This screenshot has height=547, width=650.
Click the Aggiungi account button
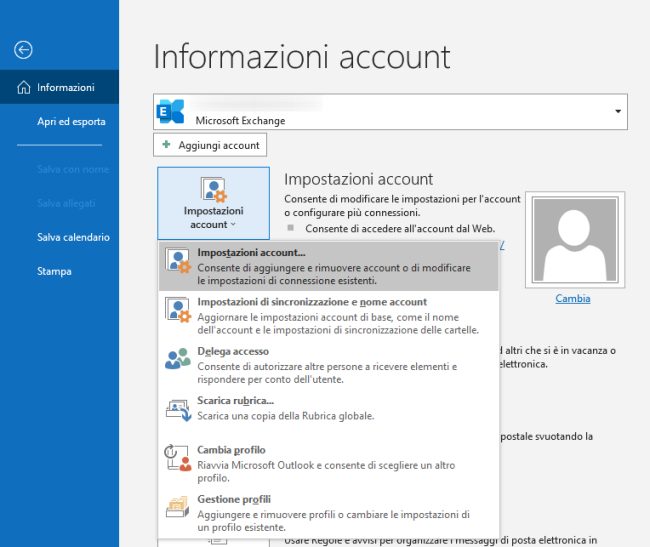[x=210, y=145]
